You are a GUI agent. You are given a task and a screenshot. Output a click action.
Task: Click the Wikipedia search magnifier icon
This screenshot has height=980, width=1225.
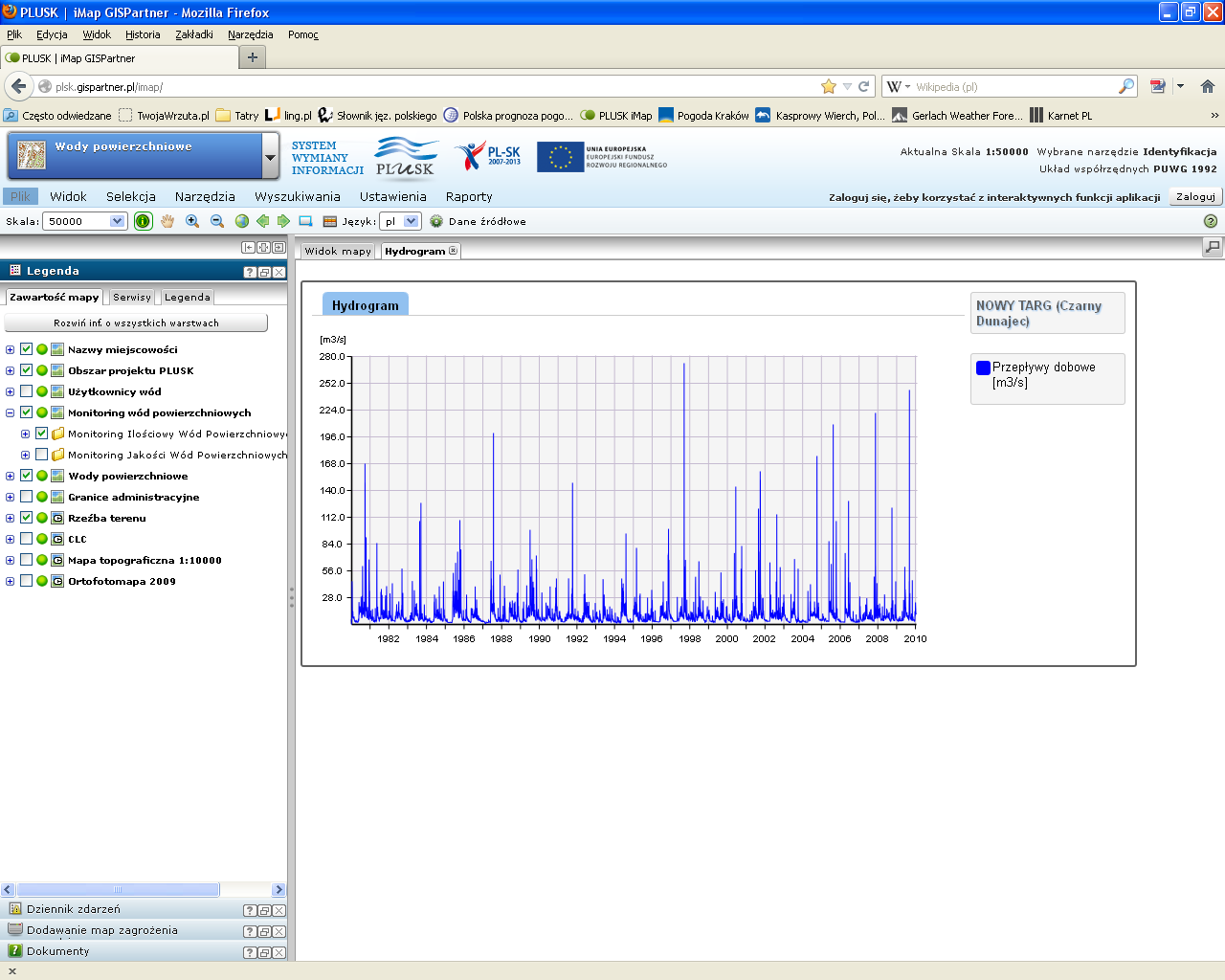pyautogui.click(x=1126, y=86)
